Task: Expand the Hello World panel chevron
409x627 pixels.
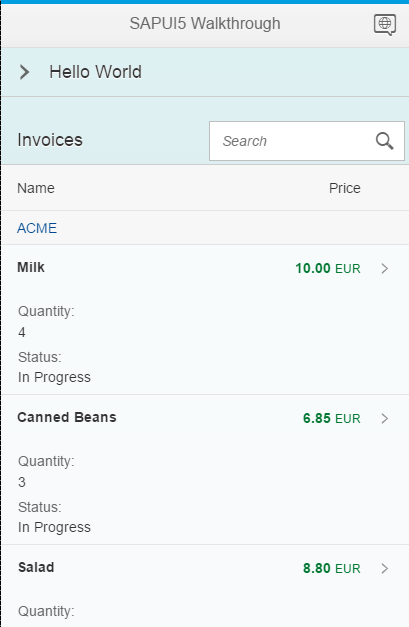Action: tap(25, 72)
